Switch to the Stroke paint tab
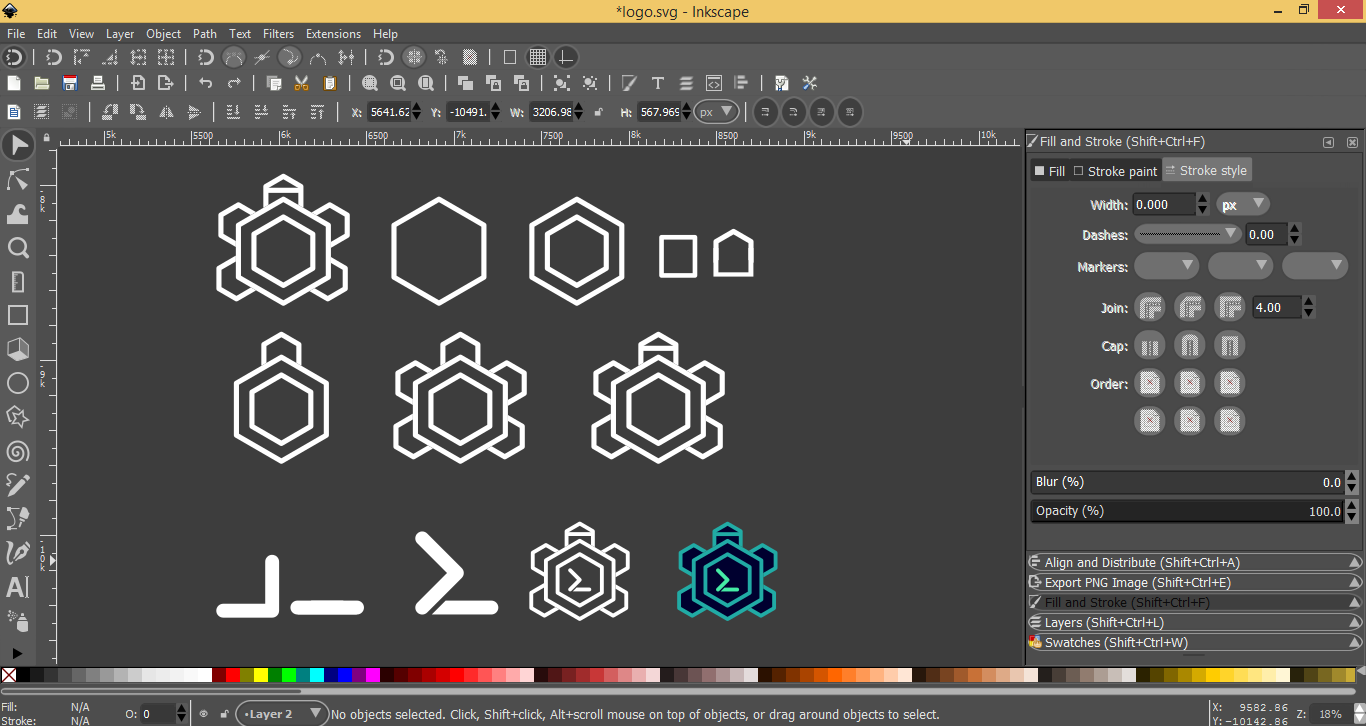Image resolution: width=1366 pixels, height=726 pixels. pyautogui.click(x=1115, y=171)
